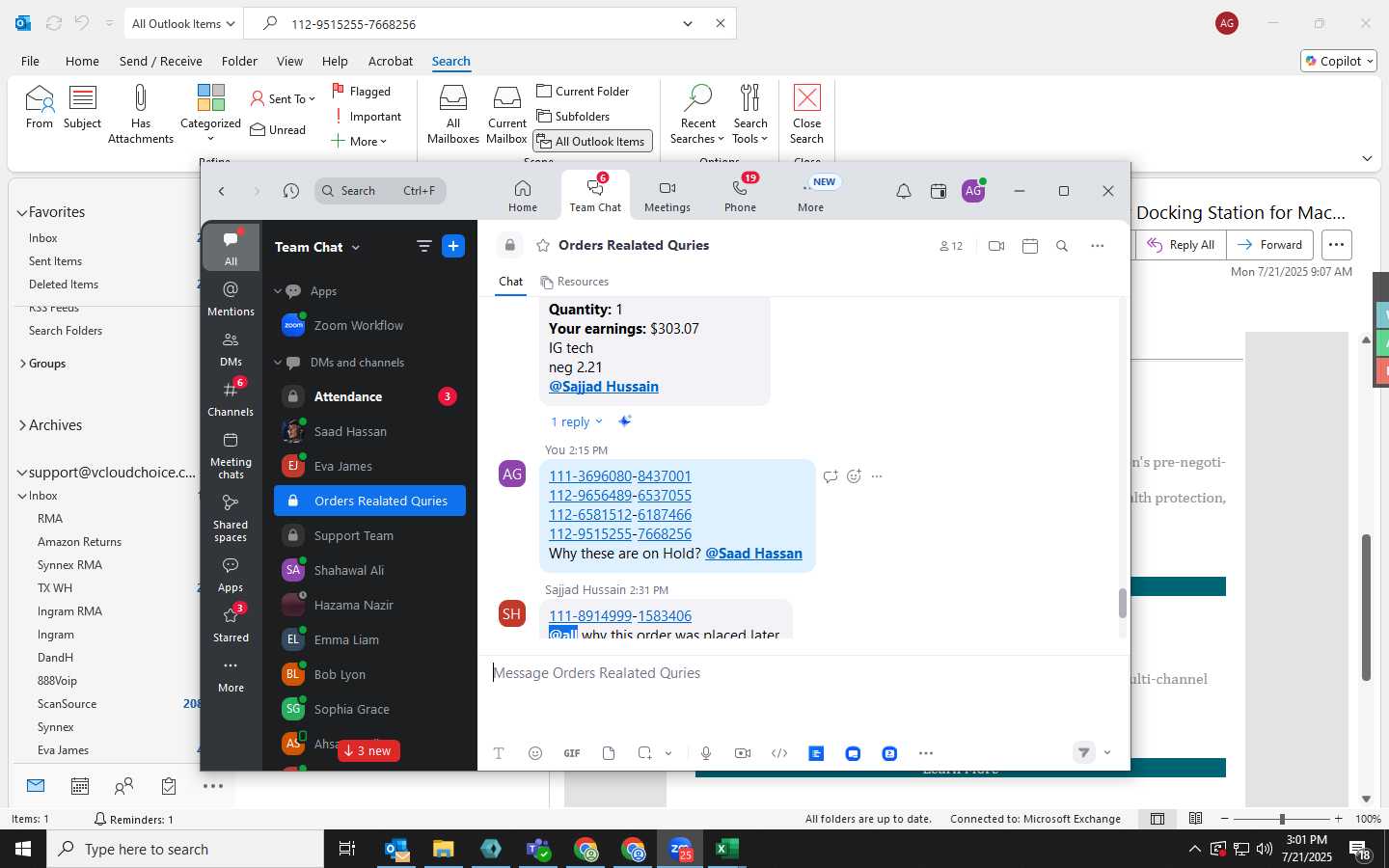Jump to 3 new messages button
This screenshot has width=1389, height=868.
(368, 751)
